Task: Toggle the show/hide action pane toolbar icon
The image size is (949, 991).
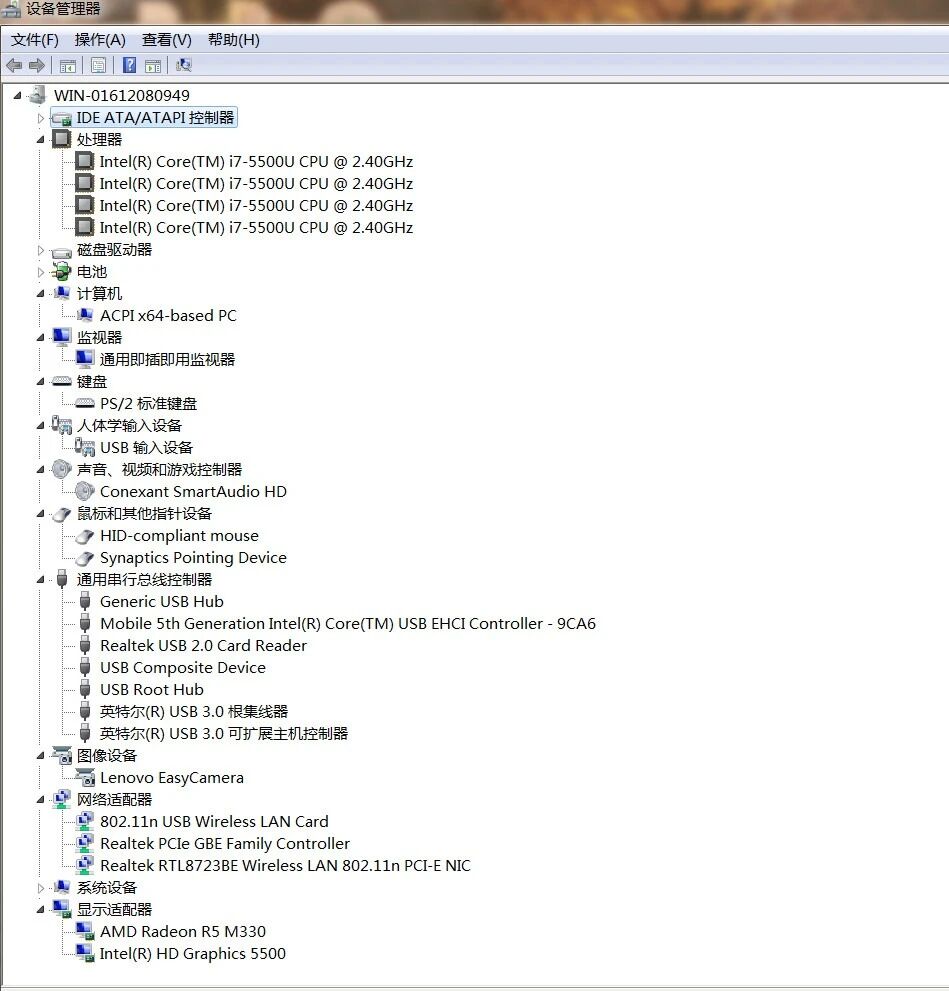Action: [153, 65]
